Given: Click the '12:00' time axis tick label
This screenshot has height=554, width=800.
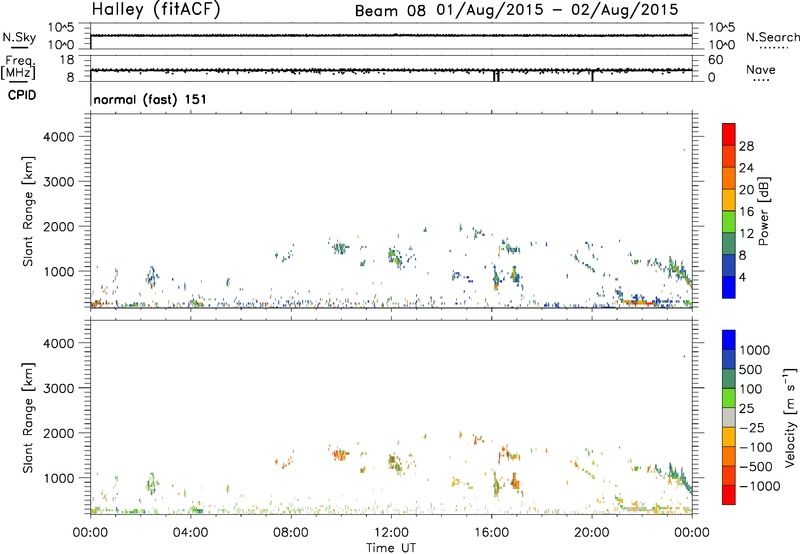Looking at the screenshot, I should (x=391, y=533).
